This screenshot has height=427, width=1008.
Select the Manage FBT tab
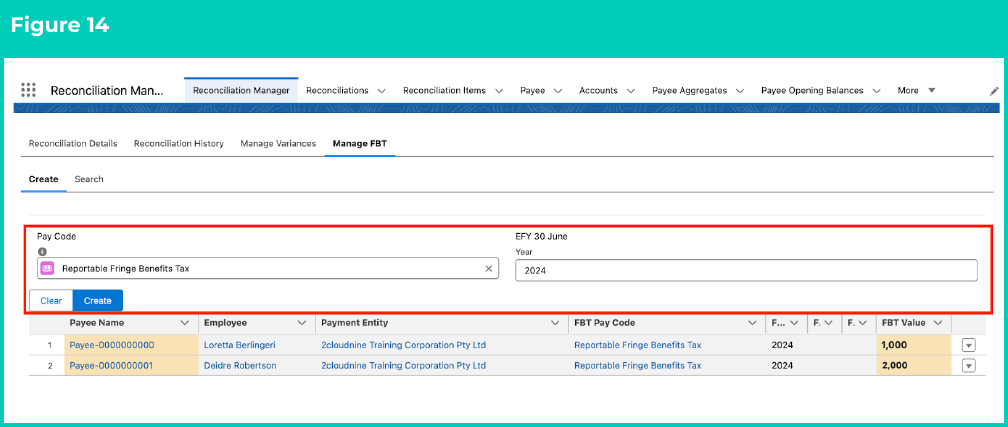coord(359,143)
